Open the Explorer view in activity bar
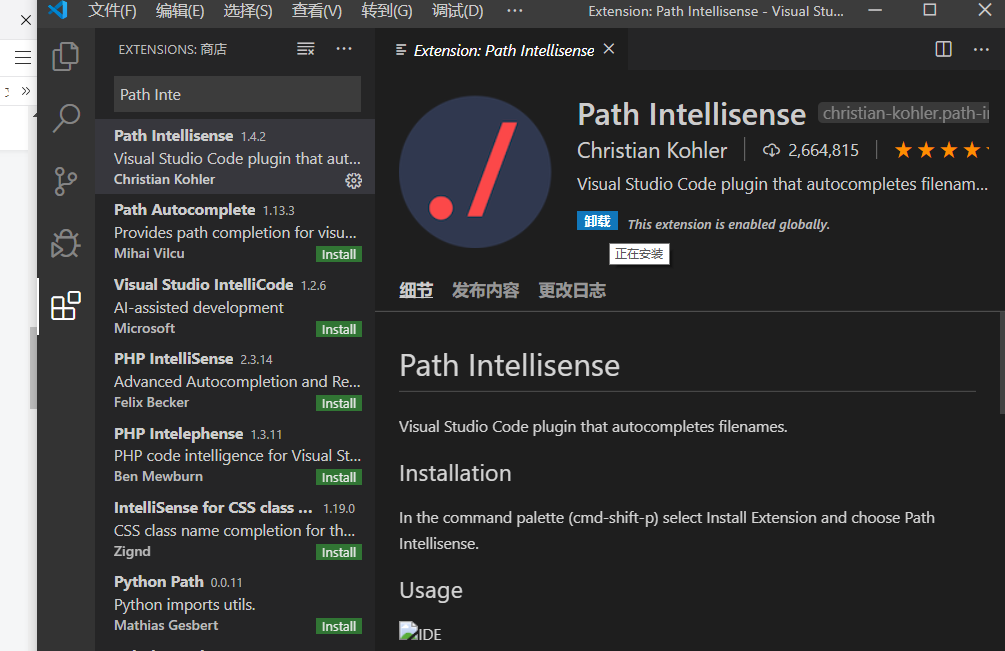 point(65,56)
